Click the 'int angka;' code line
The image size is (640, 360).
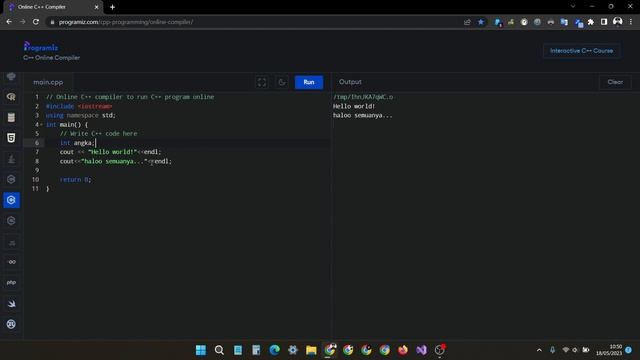pyautogui.click(x=77, y=143)
